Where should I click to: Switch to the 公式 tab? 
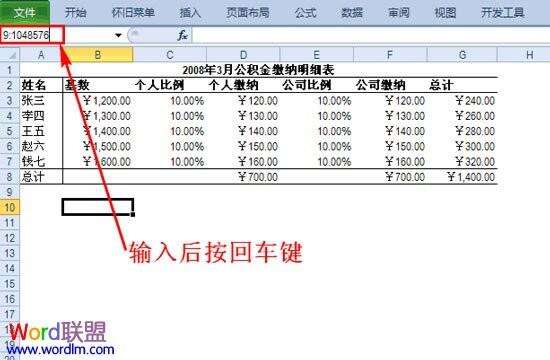click(305, 13)
